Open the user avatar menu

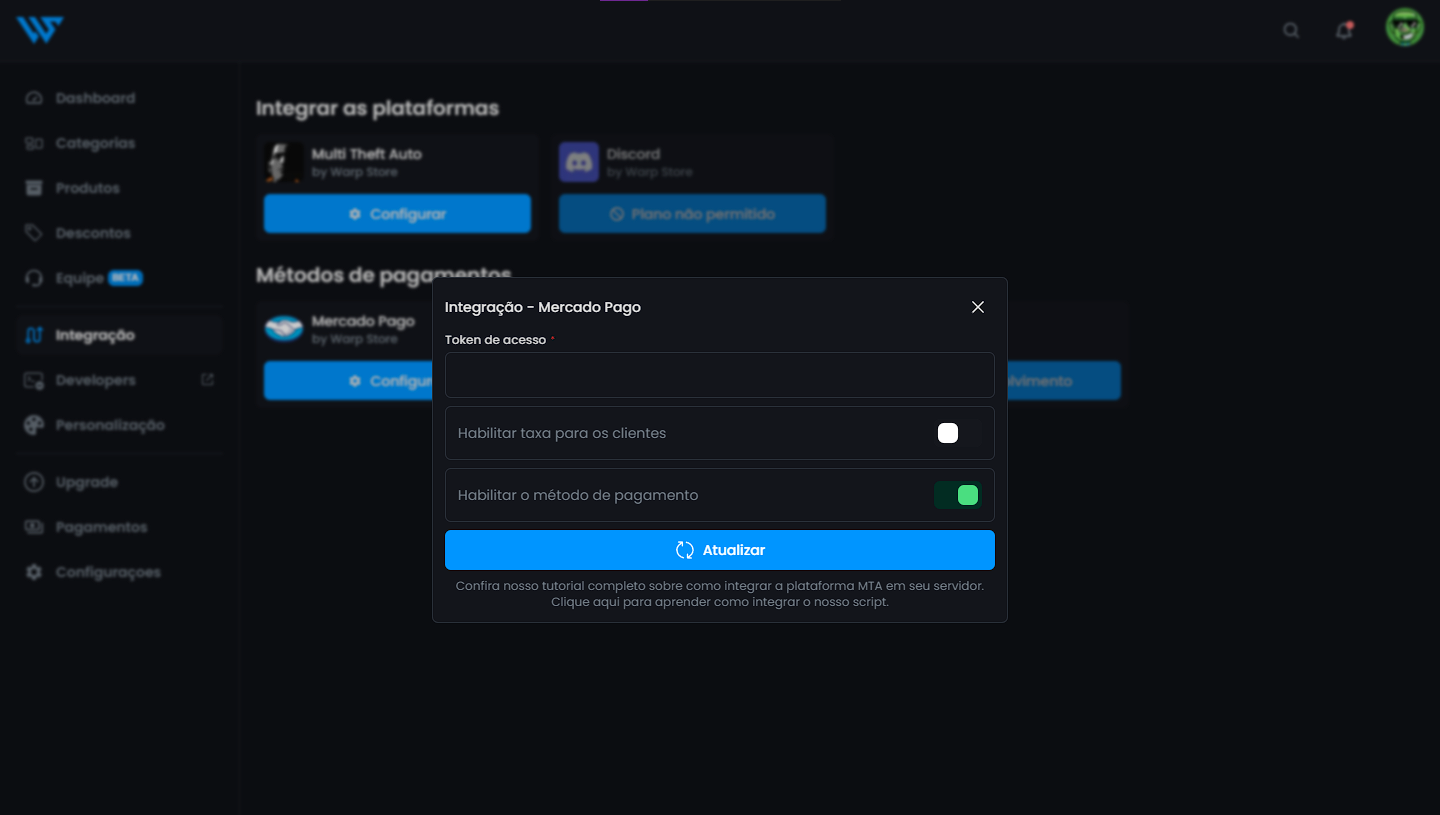(x=1404, y=28)
